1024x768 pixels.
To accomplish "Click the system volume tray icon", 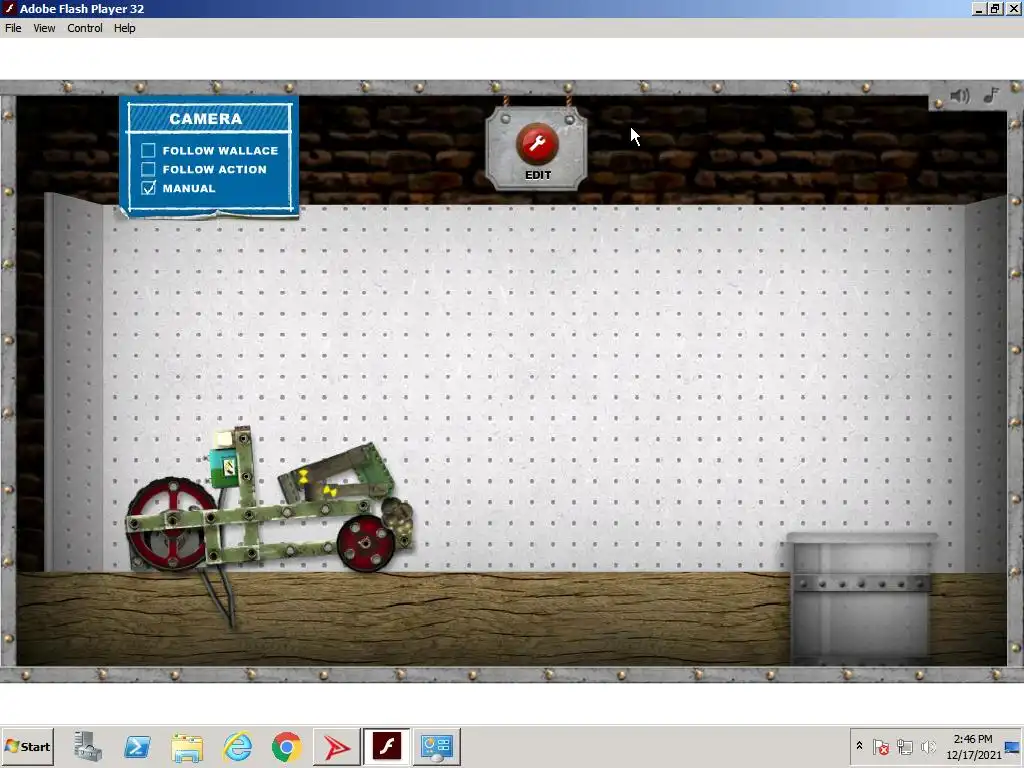I will pyautogui.click(x=927, y=746).
